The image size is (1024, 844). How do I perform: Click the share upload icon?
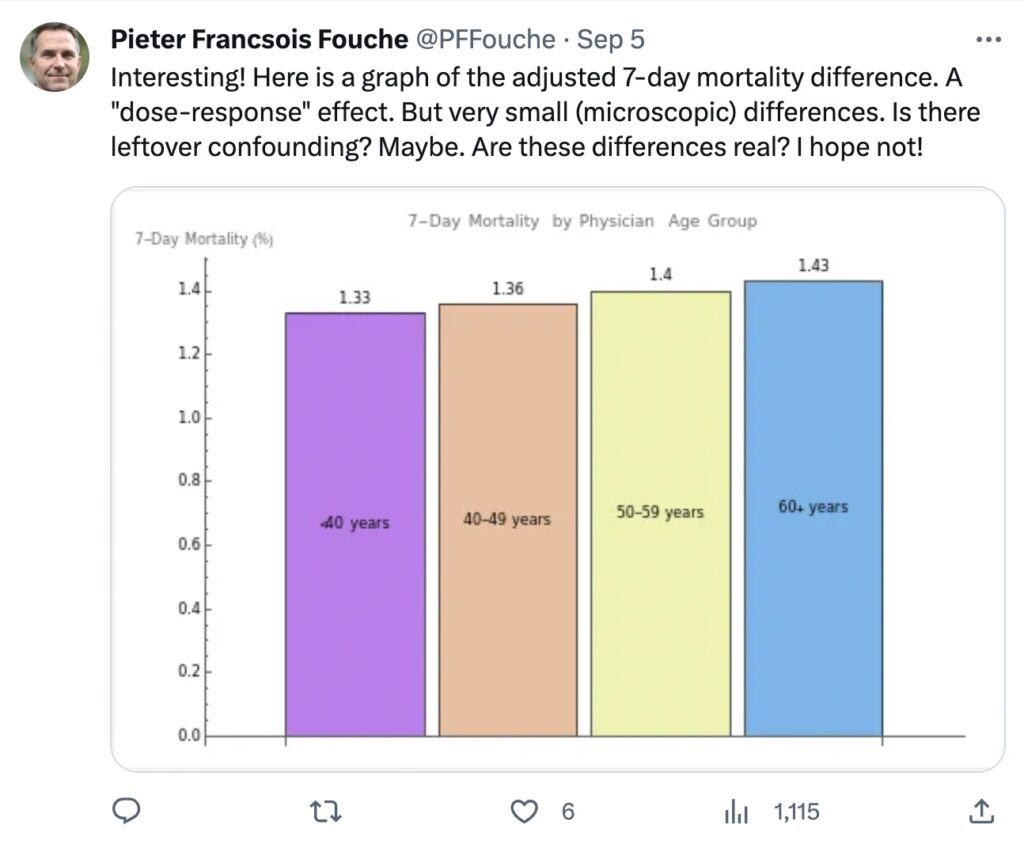[981, 811]
